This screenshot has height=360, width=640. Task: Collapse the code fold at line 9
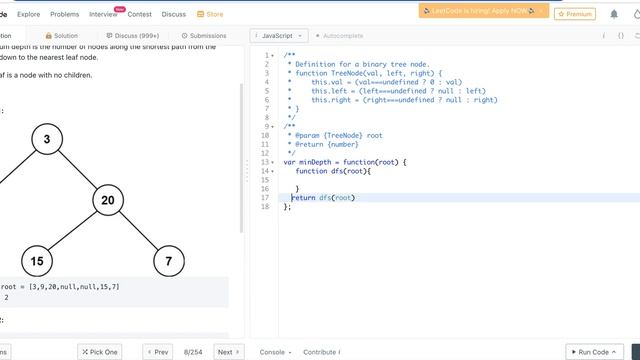coord(273,127)
